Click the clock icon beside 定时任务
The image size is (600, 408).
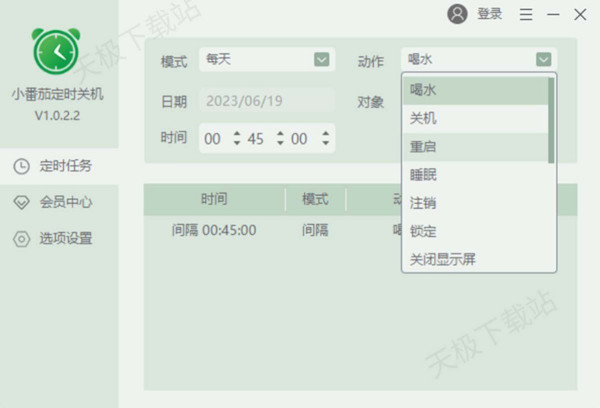[21, 166]
